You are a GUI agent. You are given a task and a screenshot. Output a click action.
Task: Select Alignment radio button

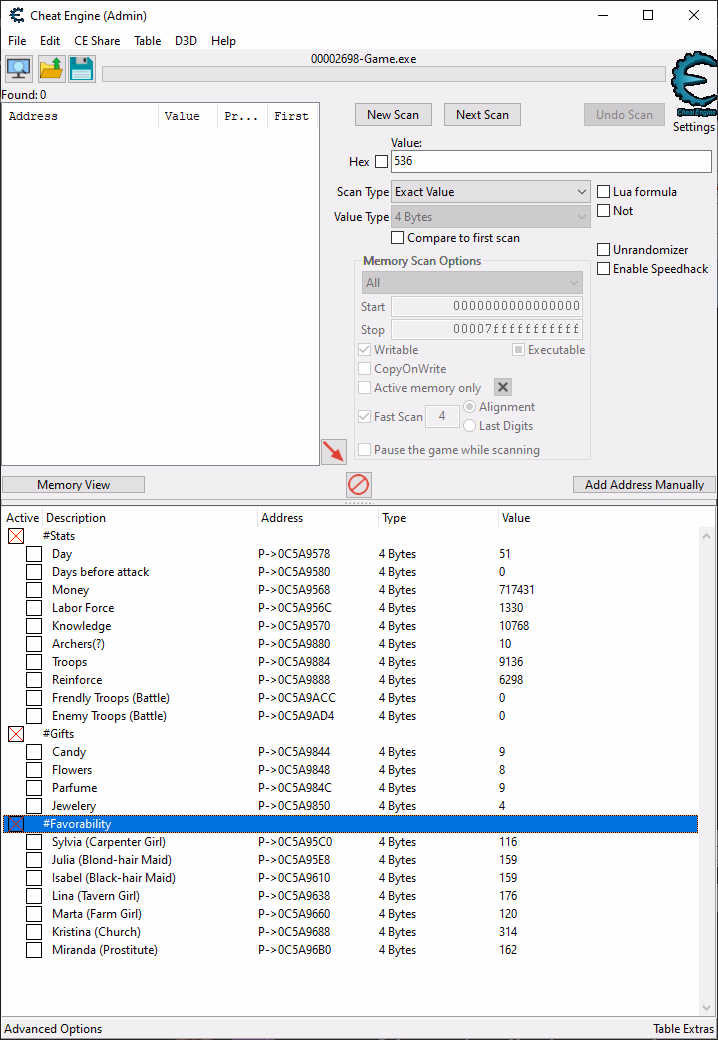pyautogui.click(x=469, y=407)
